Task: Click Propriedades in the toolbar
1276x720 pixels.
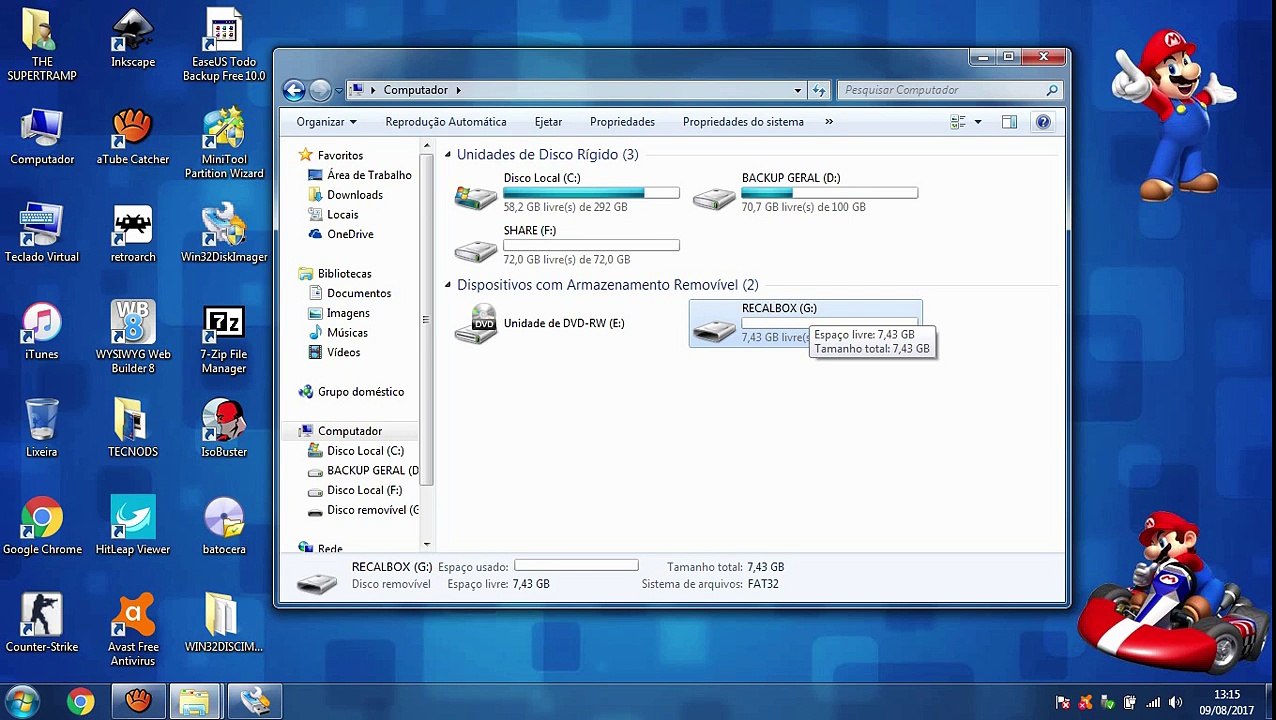Action: [622, 122]
